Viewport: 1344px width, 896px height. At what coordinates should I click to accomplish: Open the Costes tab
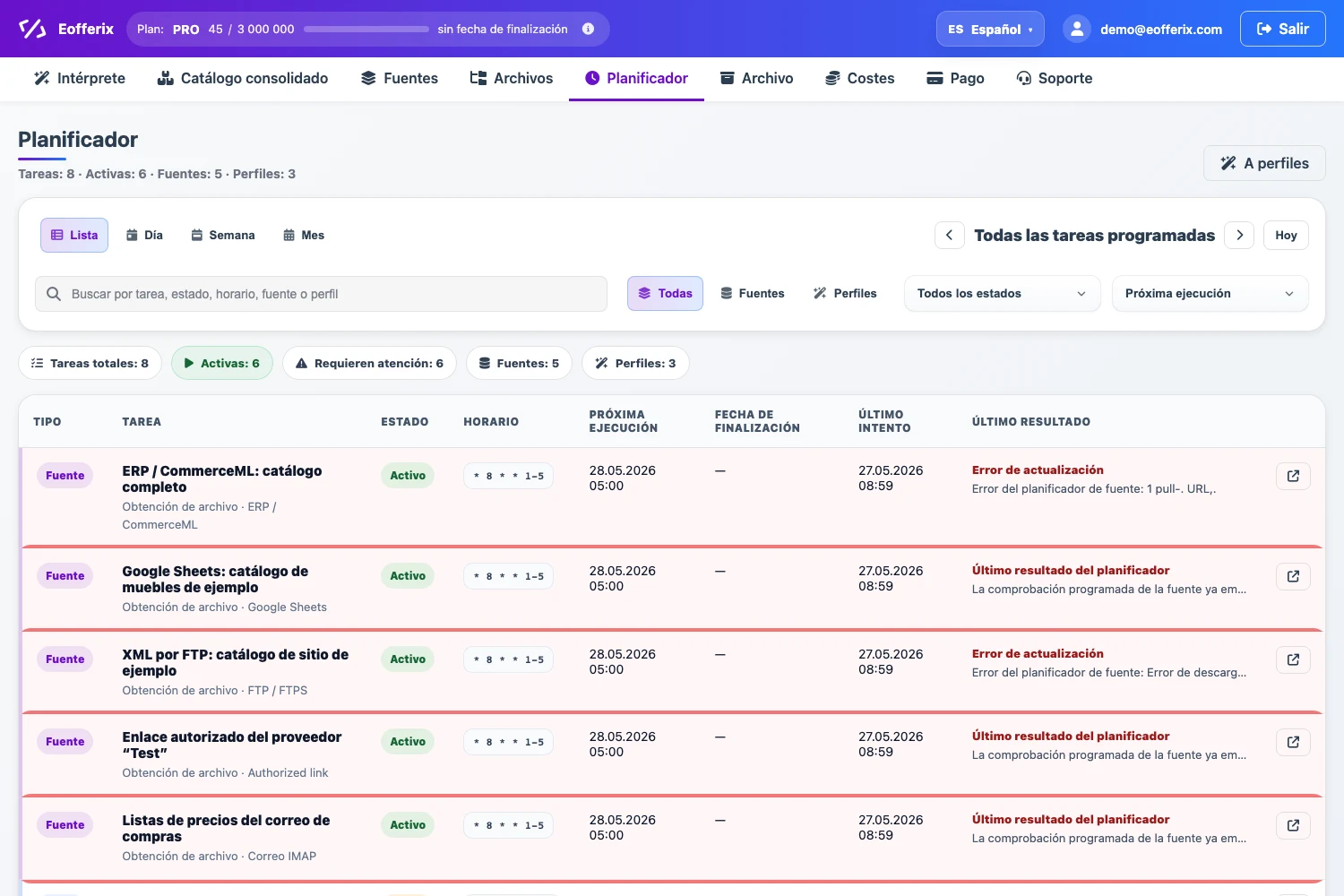click(x=860, y=78)
